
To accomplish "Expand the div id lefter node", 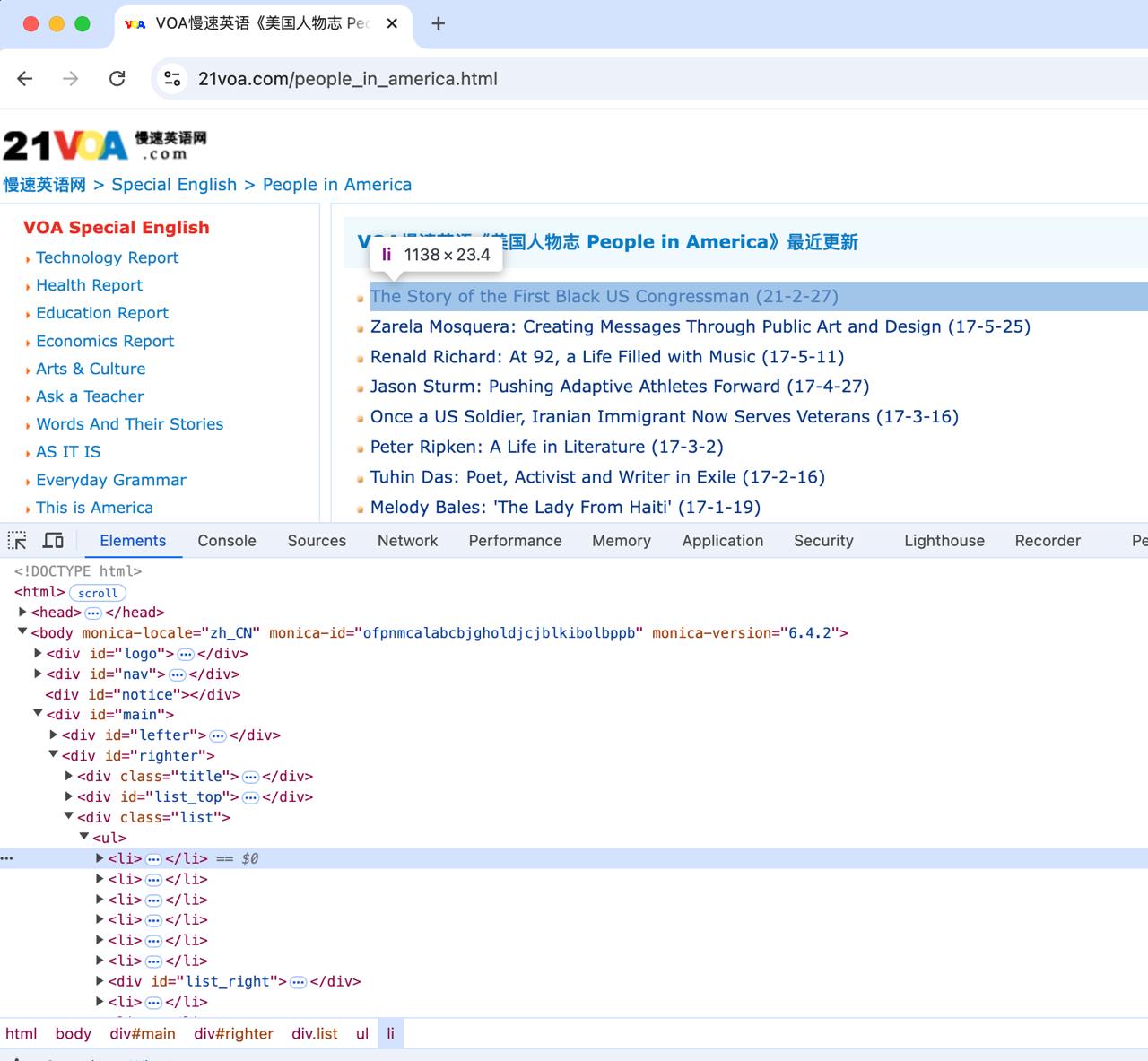I will 53,735.
